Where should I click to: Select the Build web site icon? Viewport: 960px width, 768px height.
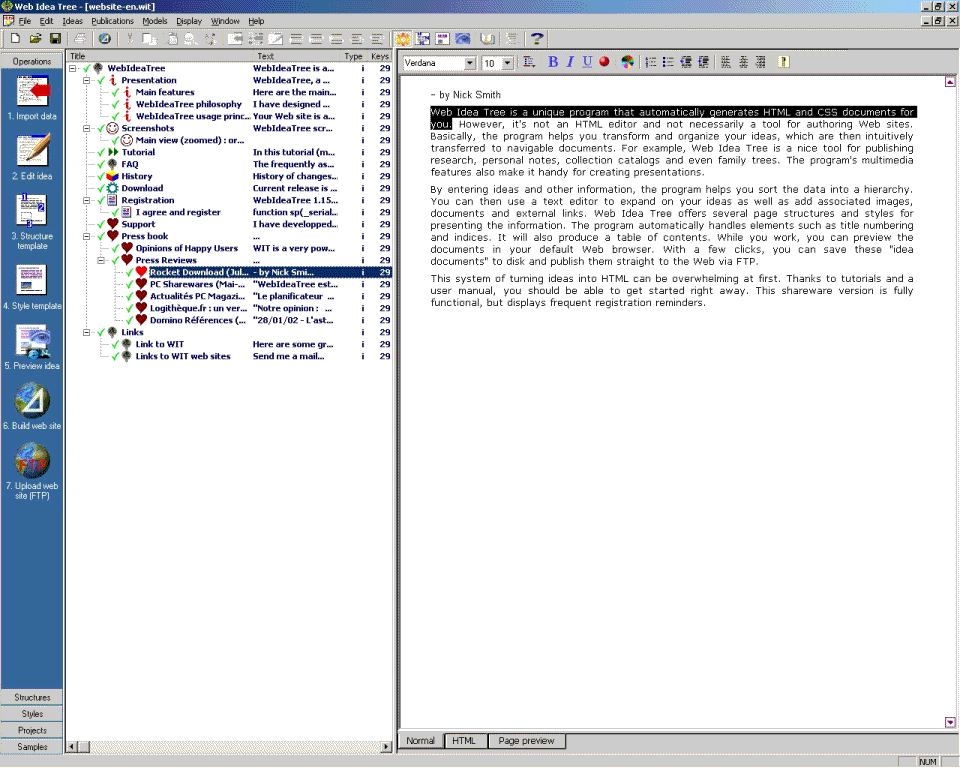coord(33,400)
